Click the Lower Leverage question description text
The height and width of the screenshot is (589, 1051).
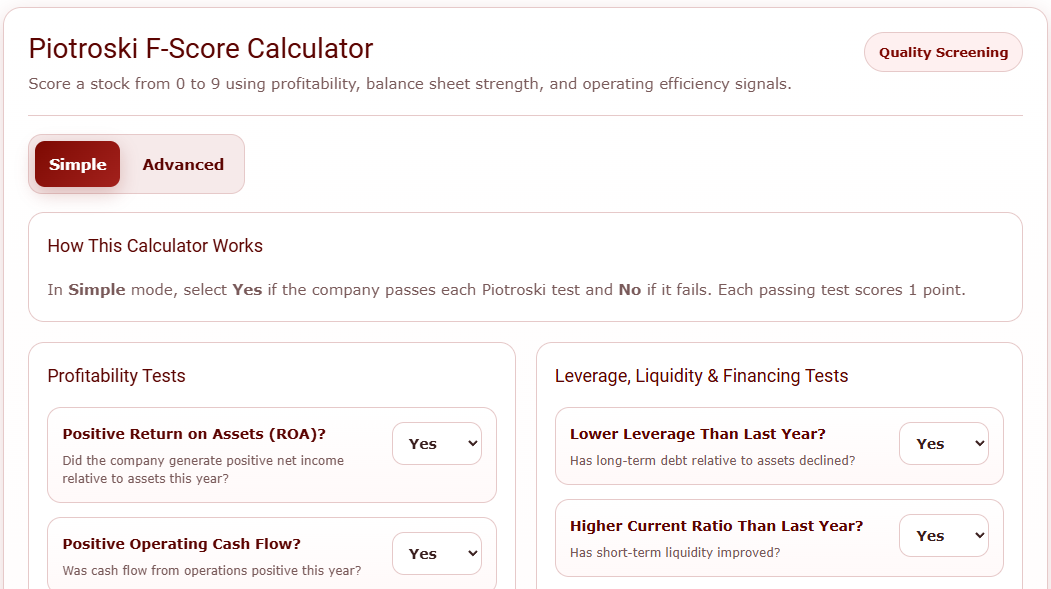[712, 460]
